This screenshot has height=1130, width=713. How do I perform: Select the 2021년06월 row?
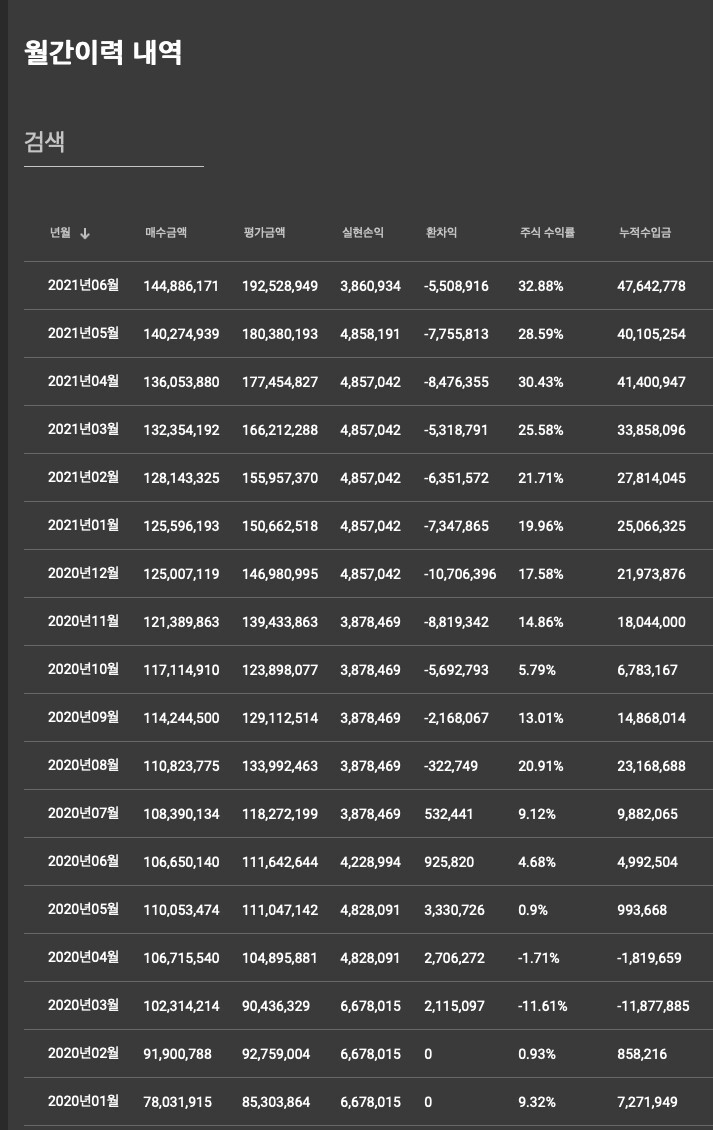pyautogui.click(x=368, y=286)
